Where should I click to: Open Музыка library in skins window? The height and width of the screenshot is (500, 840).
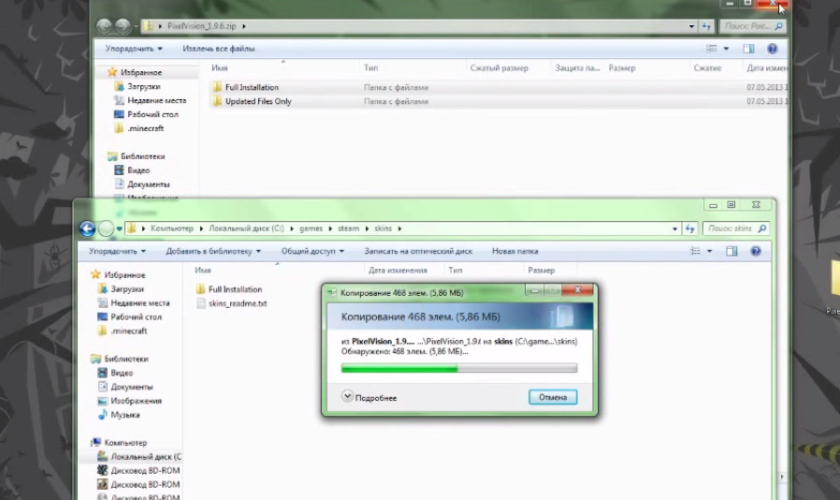pyautogui.click(x=125, y=415)
